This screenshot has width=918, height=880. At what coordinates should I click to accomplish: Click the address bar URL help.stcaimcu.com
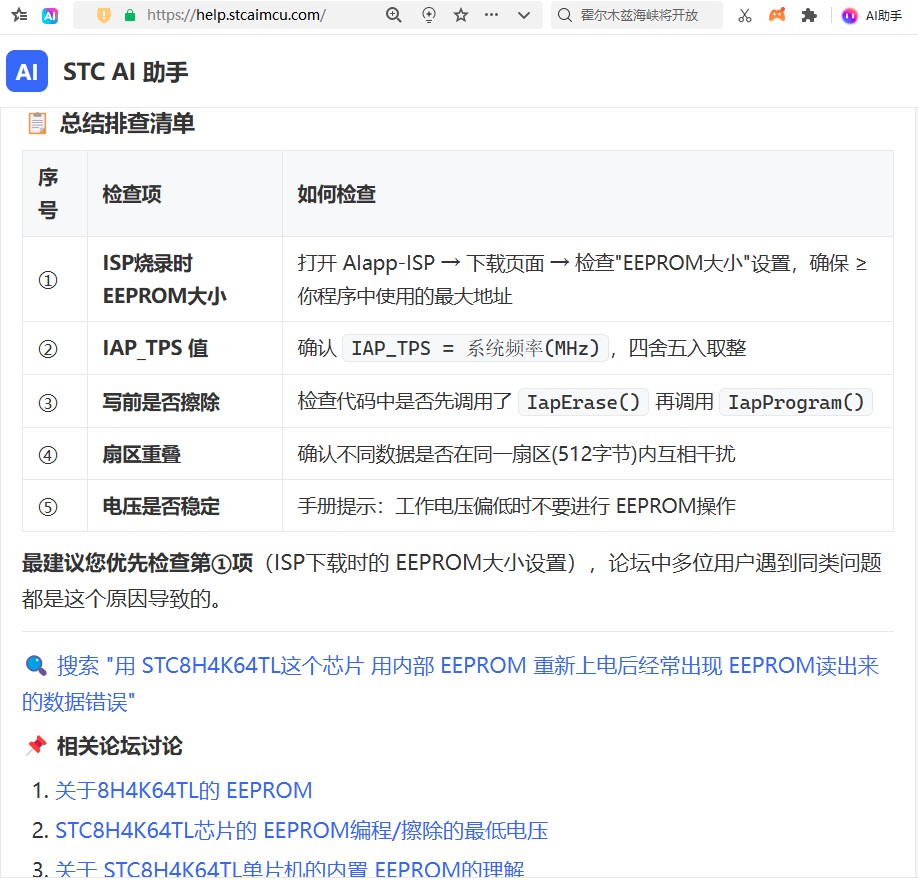[236, 15]
